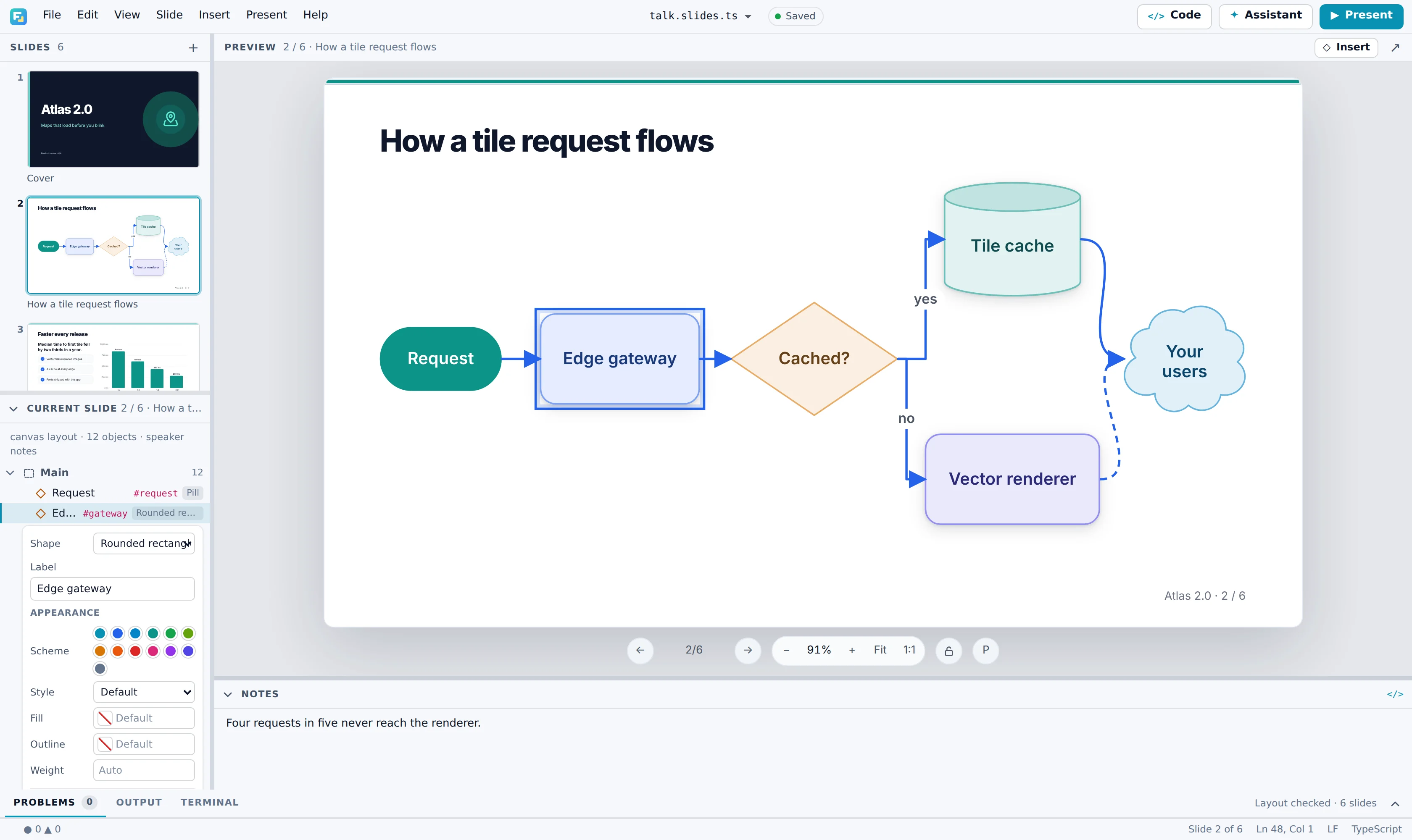Viewport: 1412px width, 840px height.
Task: Expand bottom panel with chevron up
Action: tap(1395, 804)
